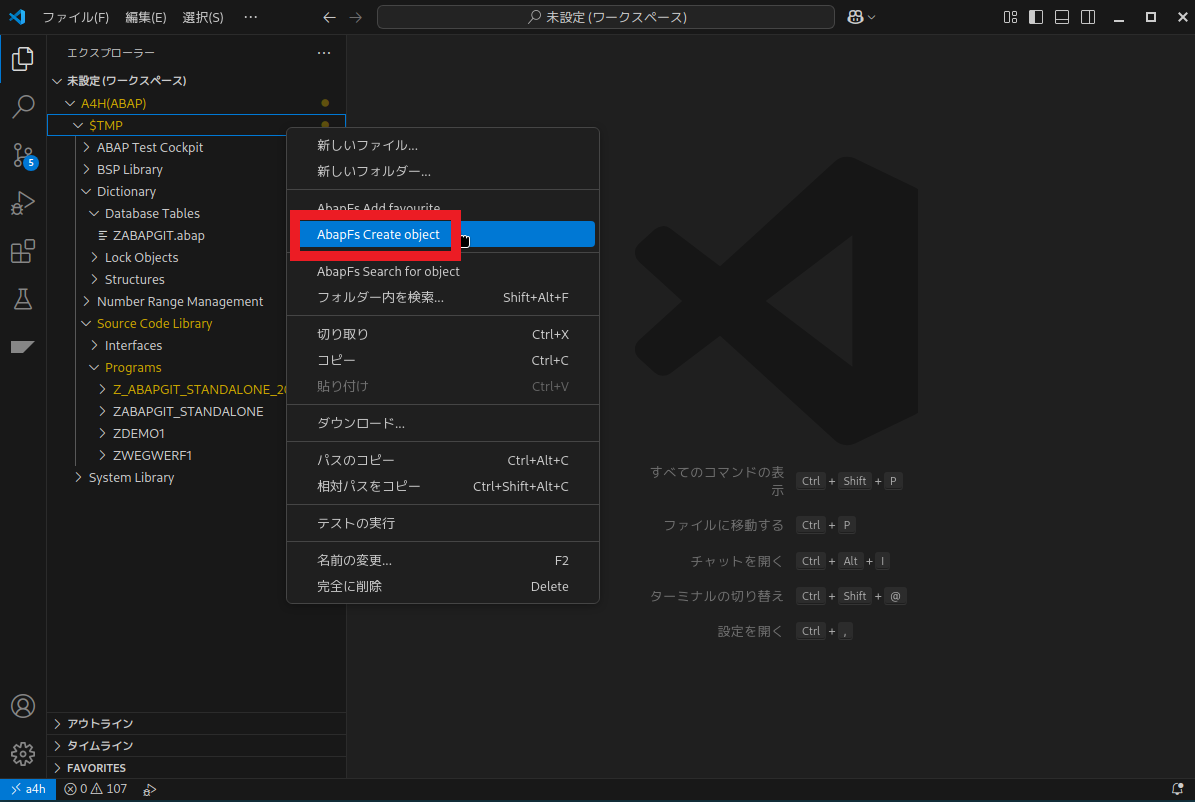
Task: Click the back navigation arrow
Action: pos(329,17)
